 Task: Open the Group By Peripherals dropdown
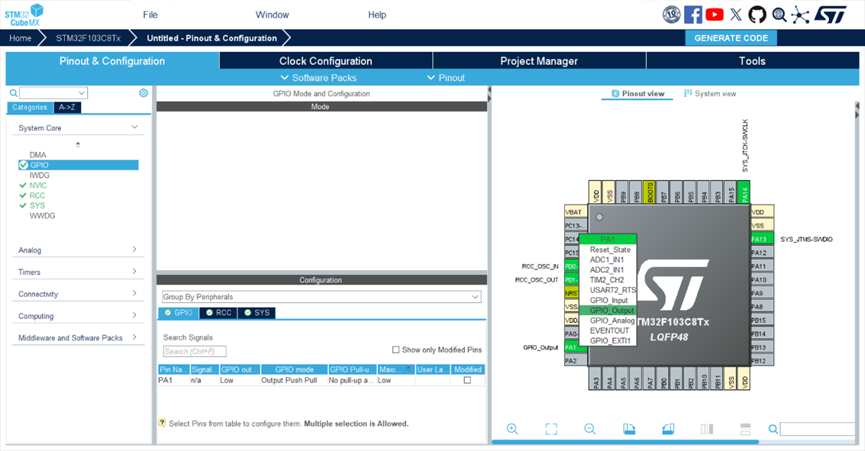coord(321,297)
